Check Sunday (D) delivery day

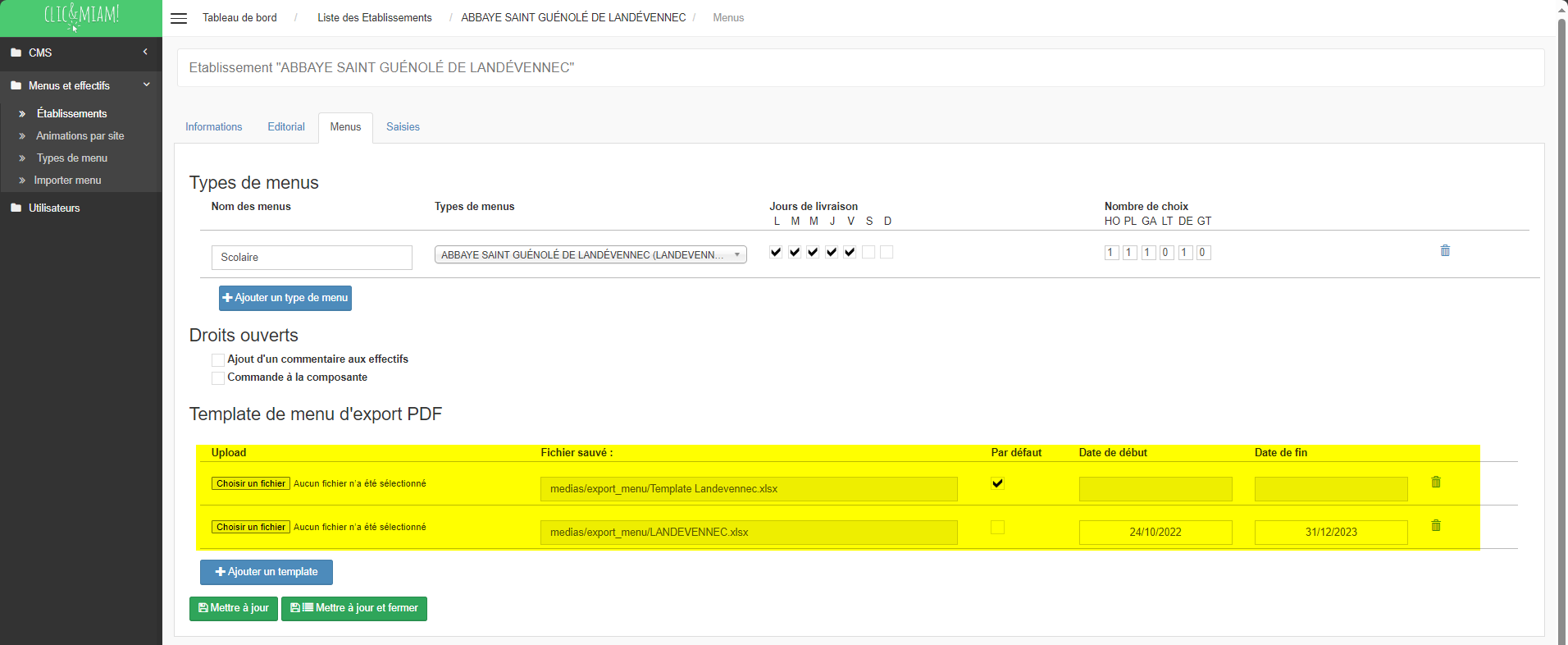point(887,252)
